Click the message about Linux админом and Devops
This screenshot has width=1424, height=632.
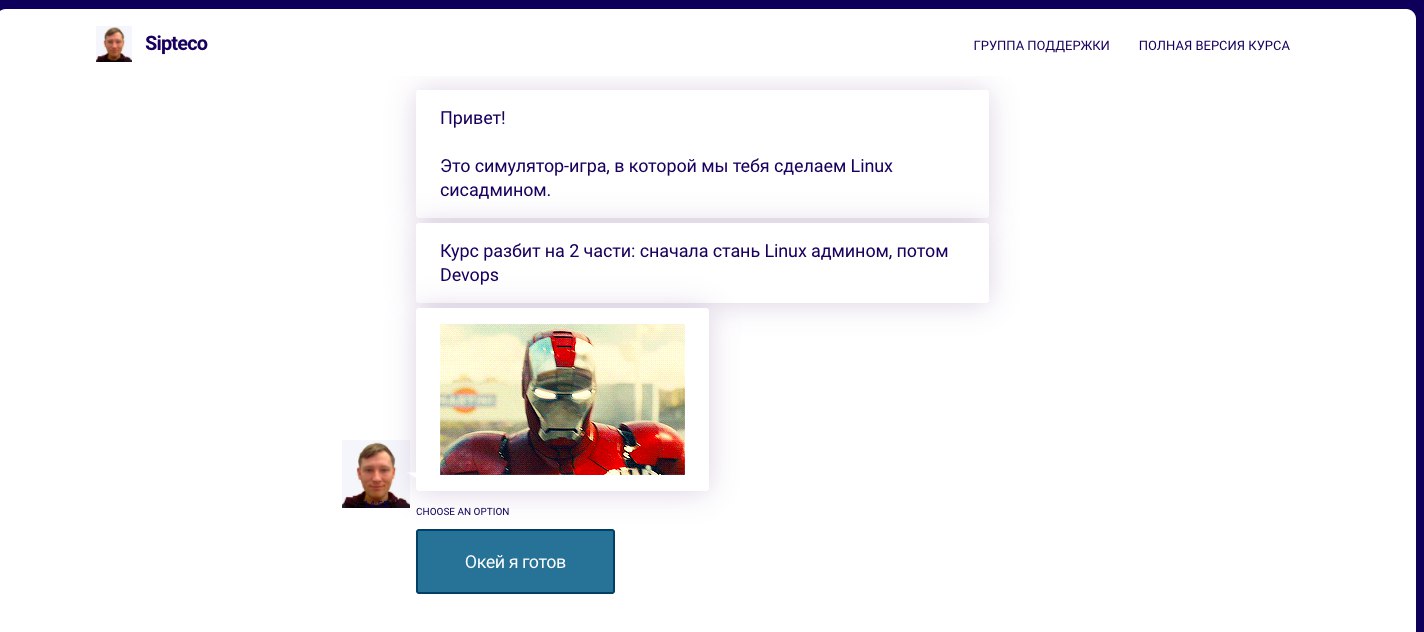pyautogui.click(x=702, y=263)
